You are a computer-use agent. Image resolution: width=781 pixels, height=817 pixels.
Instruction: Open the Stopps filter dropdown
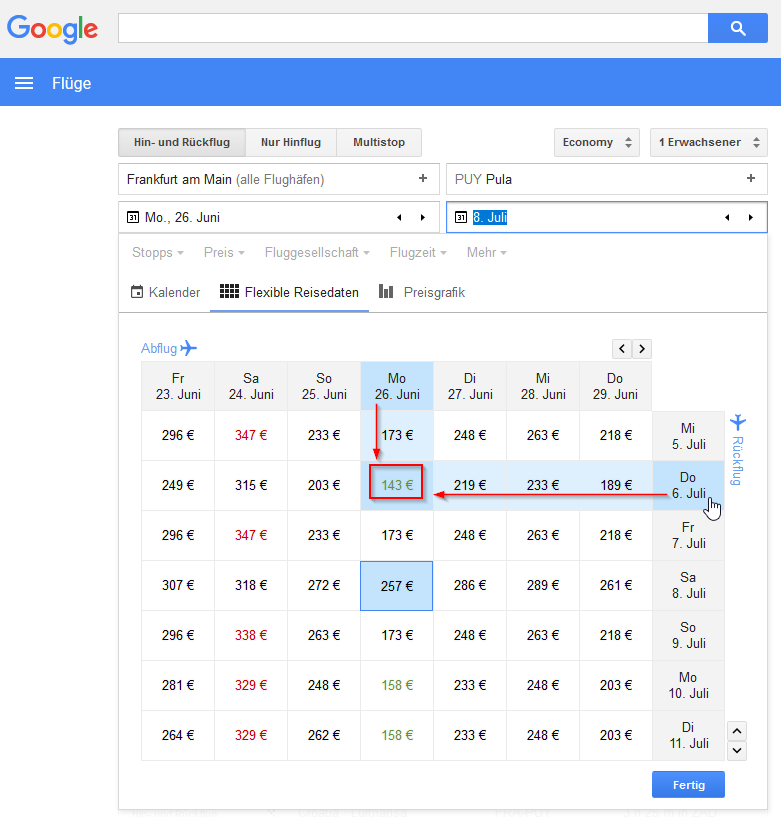(158, 253)
